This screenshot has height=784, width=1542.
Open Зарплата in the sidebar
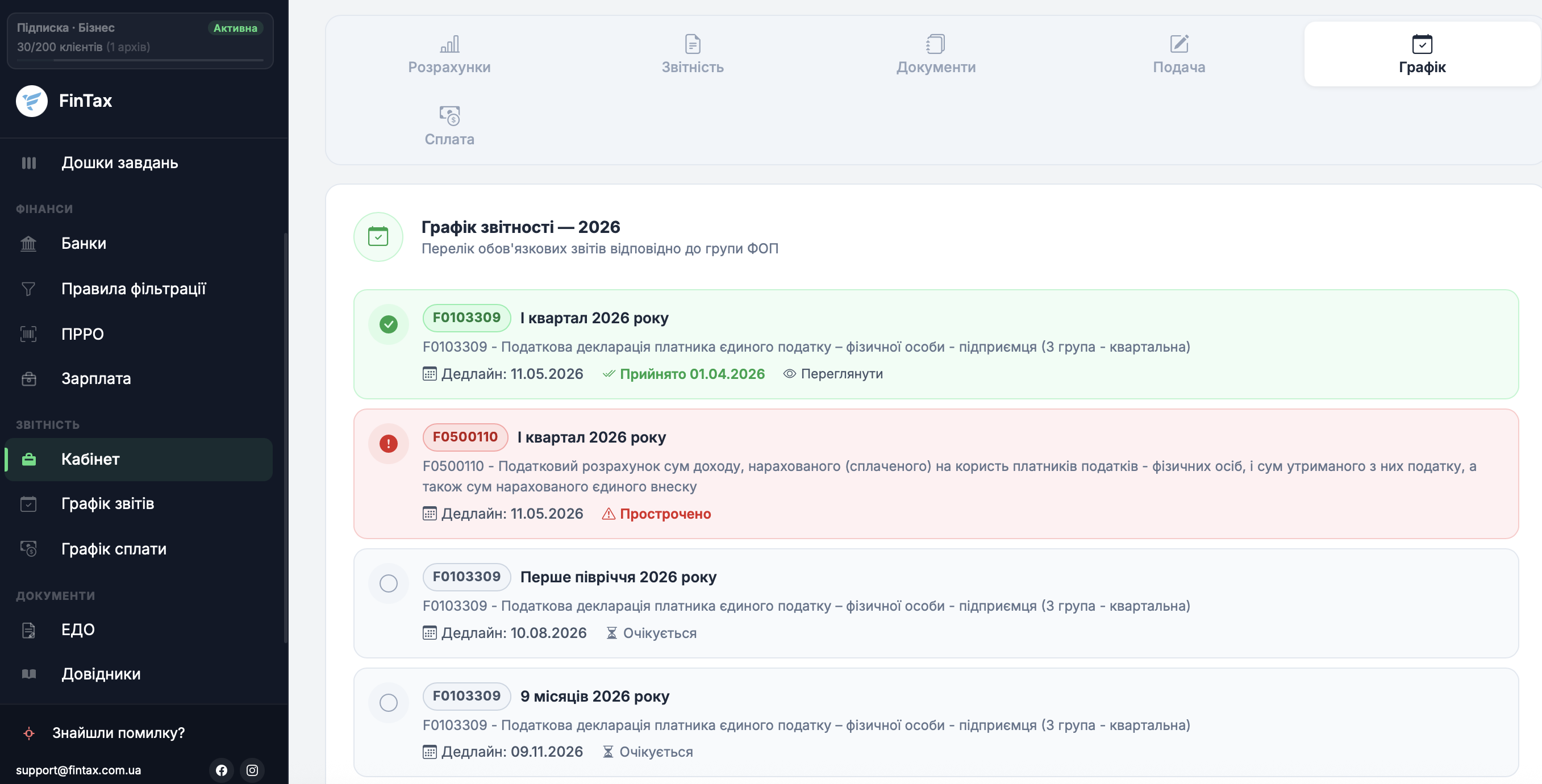click(x=139, y=379)
